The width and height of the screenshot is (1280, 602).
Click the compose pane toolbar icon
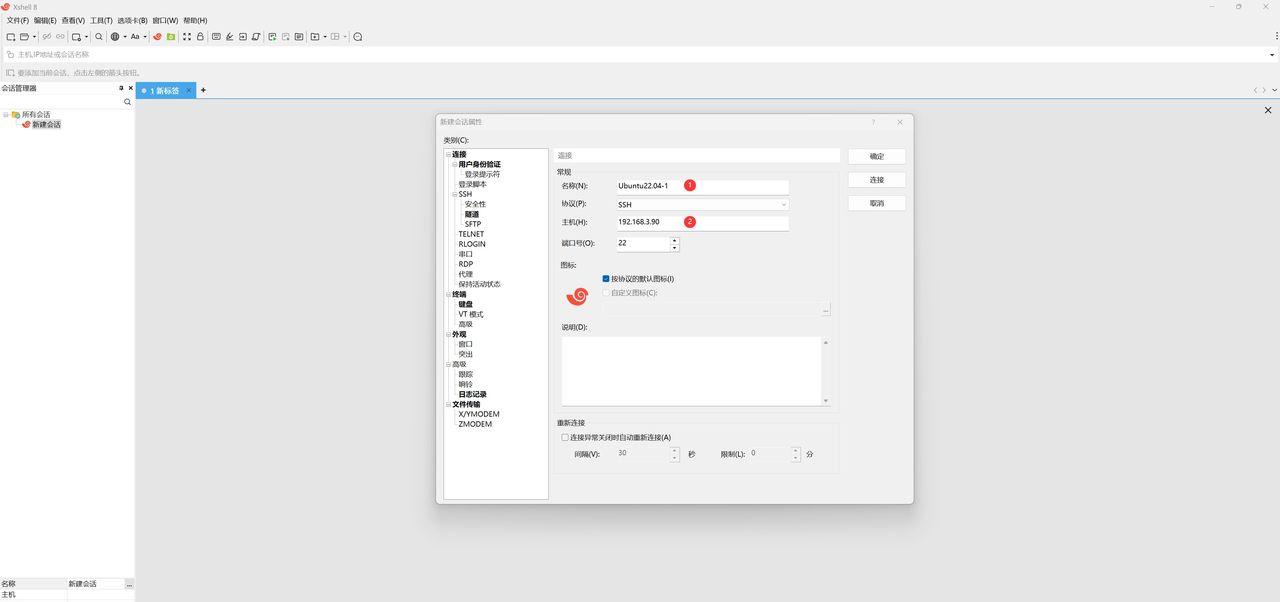pos(299,37)
